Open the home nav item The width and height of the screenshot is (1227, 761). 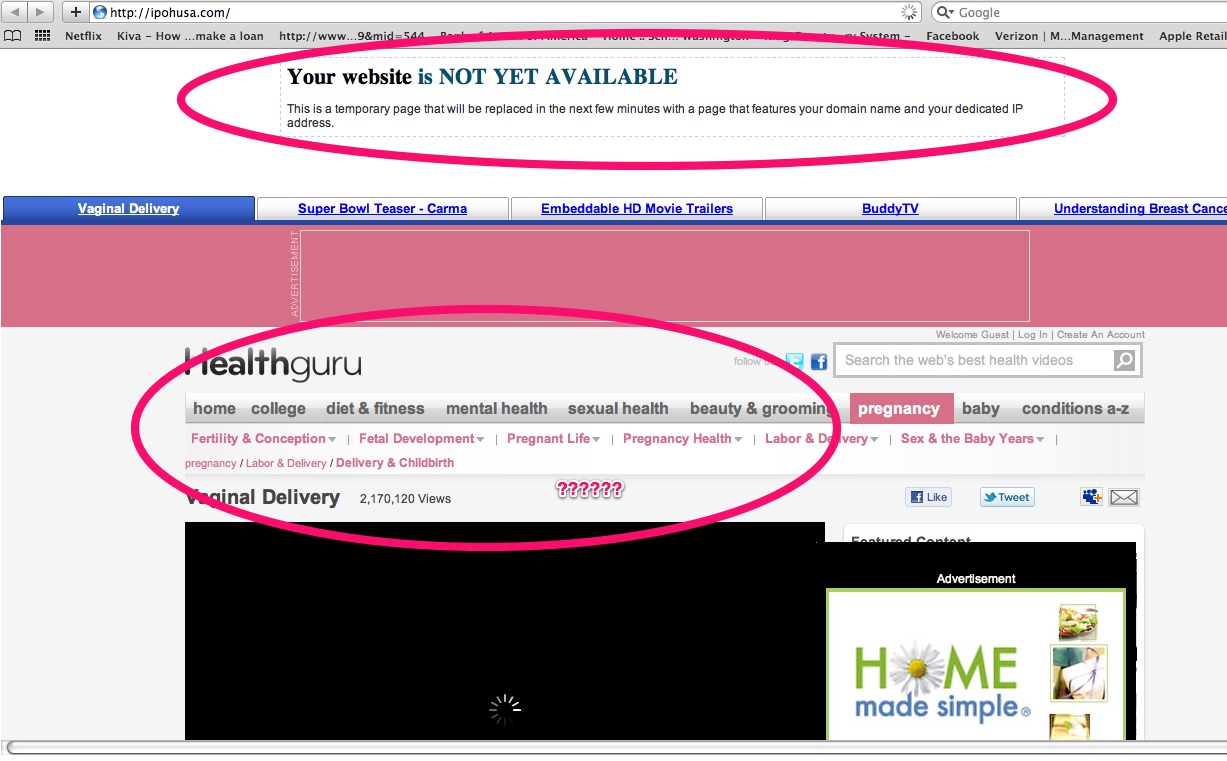(x=214, y=408)
